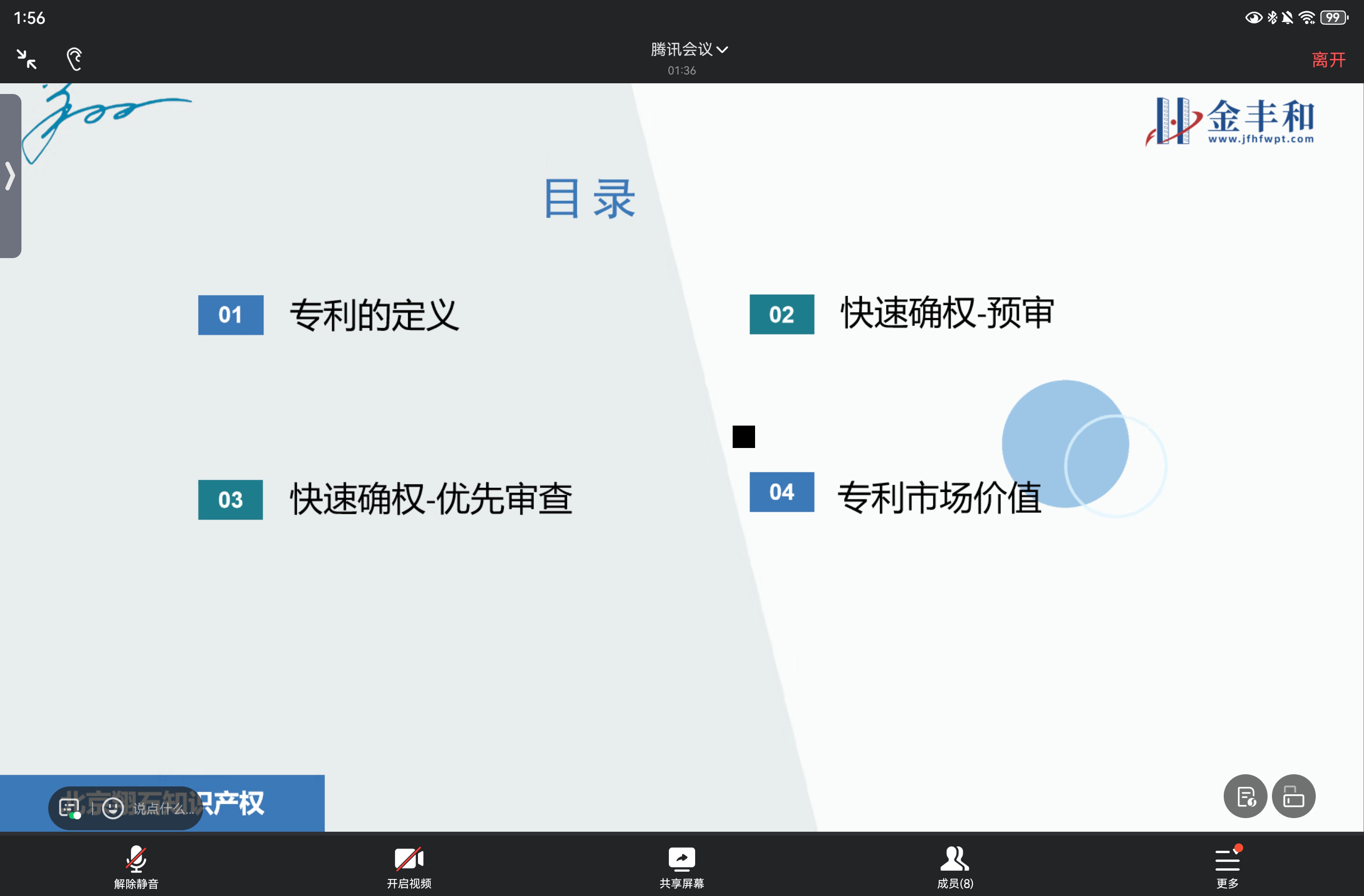Open the meeting notes round button

tap(1245, 796)
